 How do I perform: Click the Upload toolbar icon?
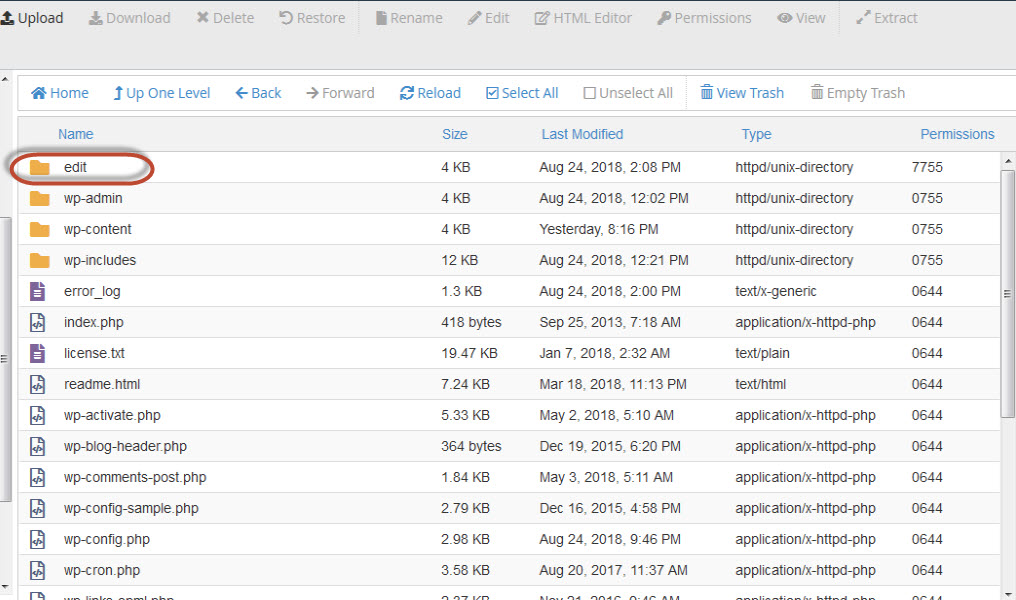coord(7,18)
